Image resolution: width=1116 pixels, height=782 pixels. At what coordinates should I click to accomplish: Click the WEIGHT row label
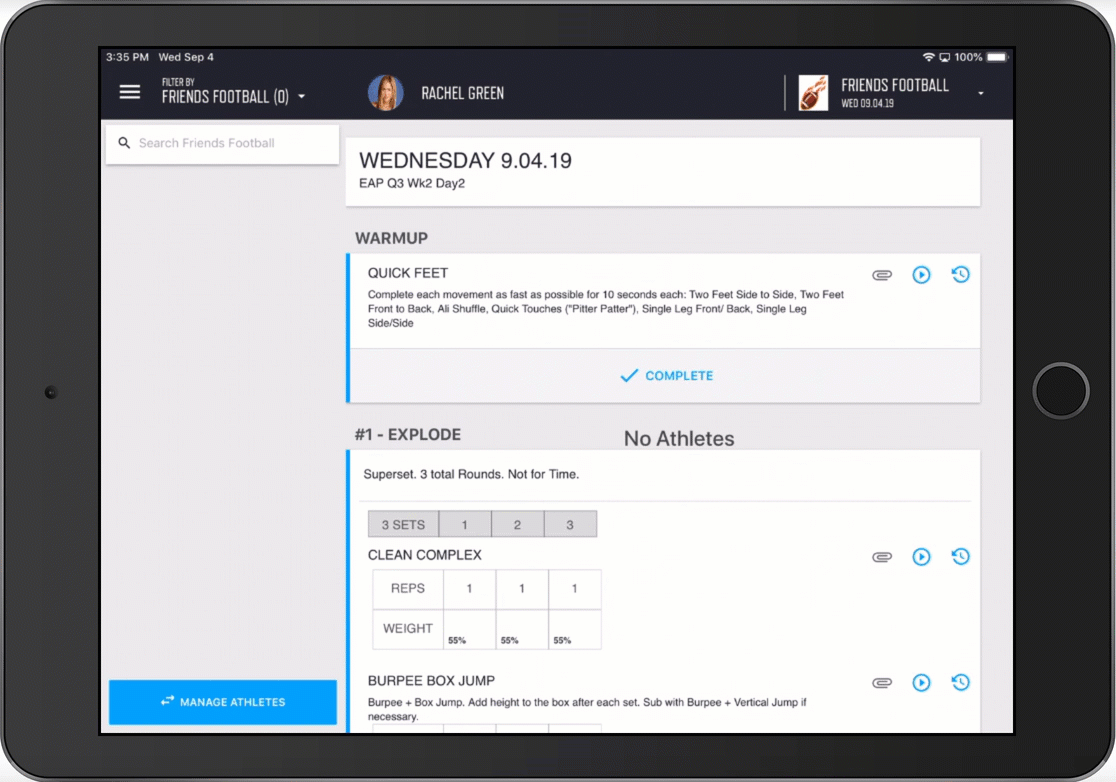(x=407, y=629)
